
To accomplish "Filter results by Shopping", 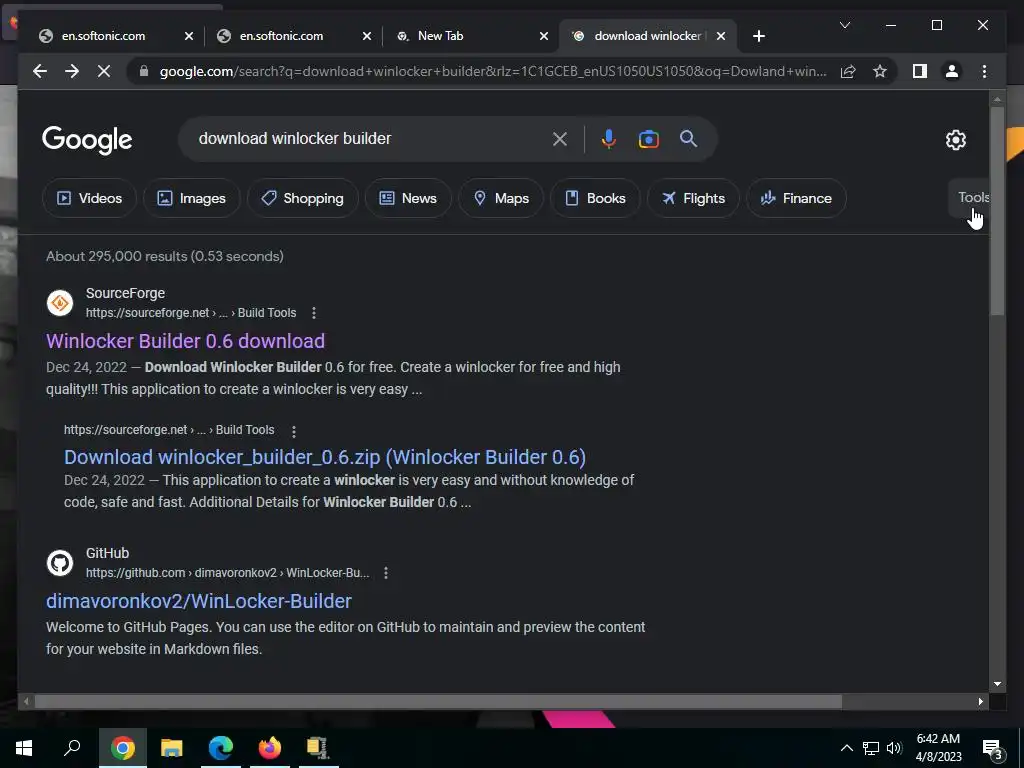I will tap(302, 198).
